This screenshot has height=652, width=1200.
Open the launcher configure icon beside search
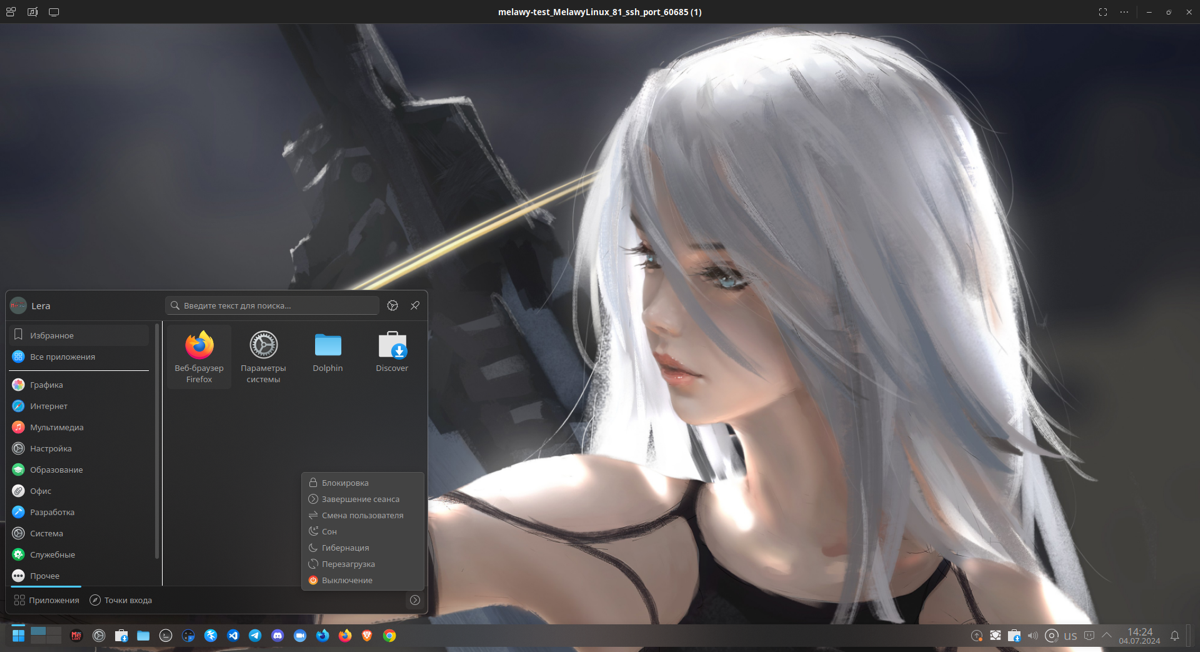(x=393, y=306)
